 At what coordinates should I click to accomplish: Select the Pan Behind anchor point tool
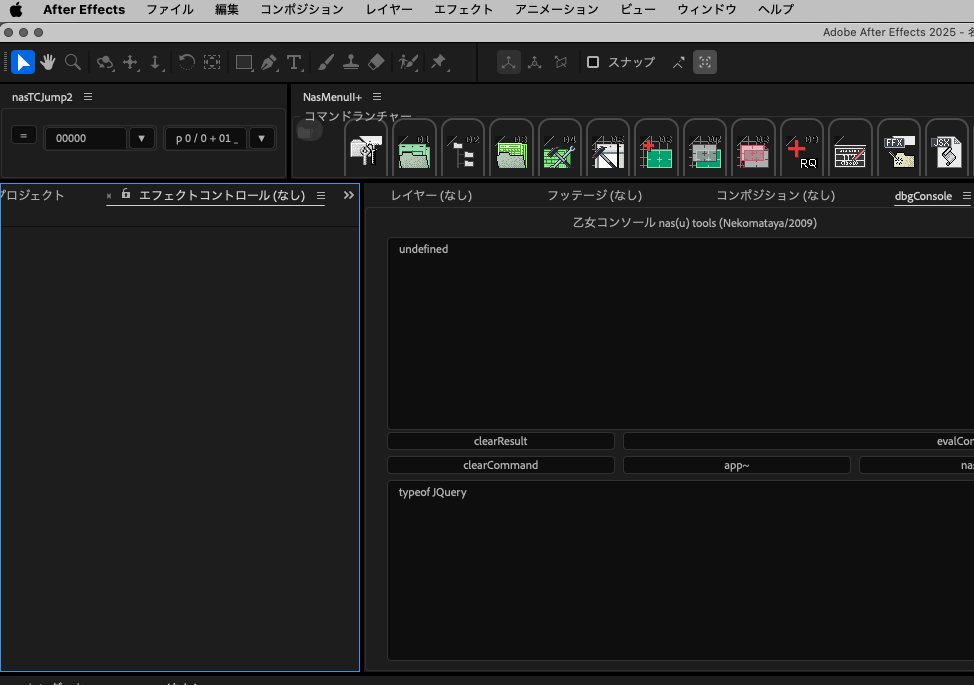click(212, 62)
